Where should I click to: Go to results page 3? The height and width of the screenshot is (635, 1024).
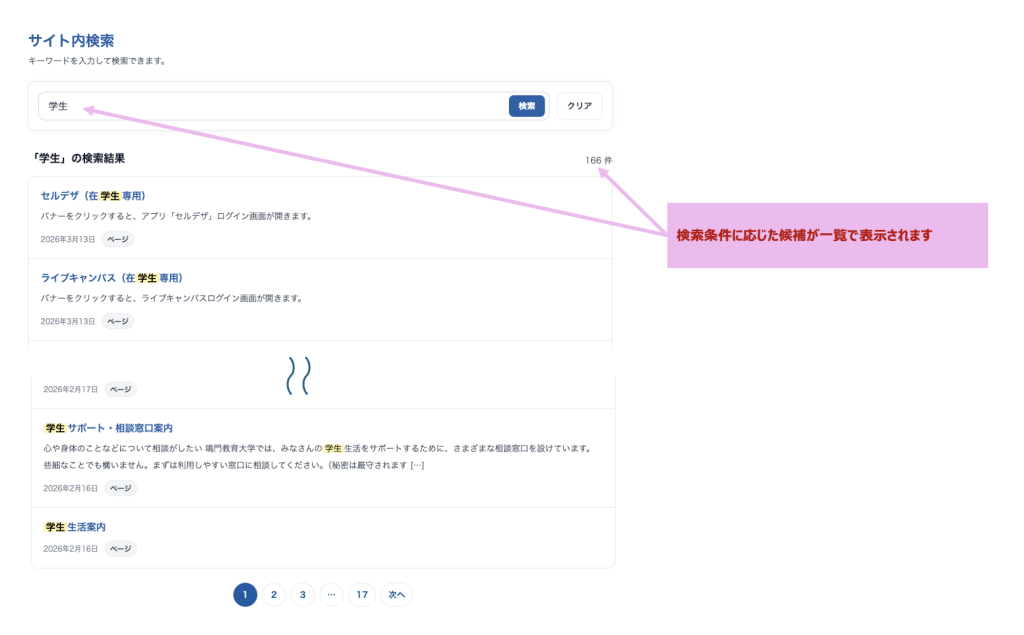(303, 595)
